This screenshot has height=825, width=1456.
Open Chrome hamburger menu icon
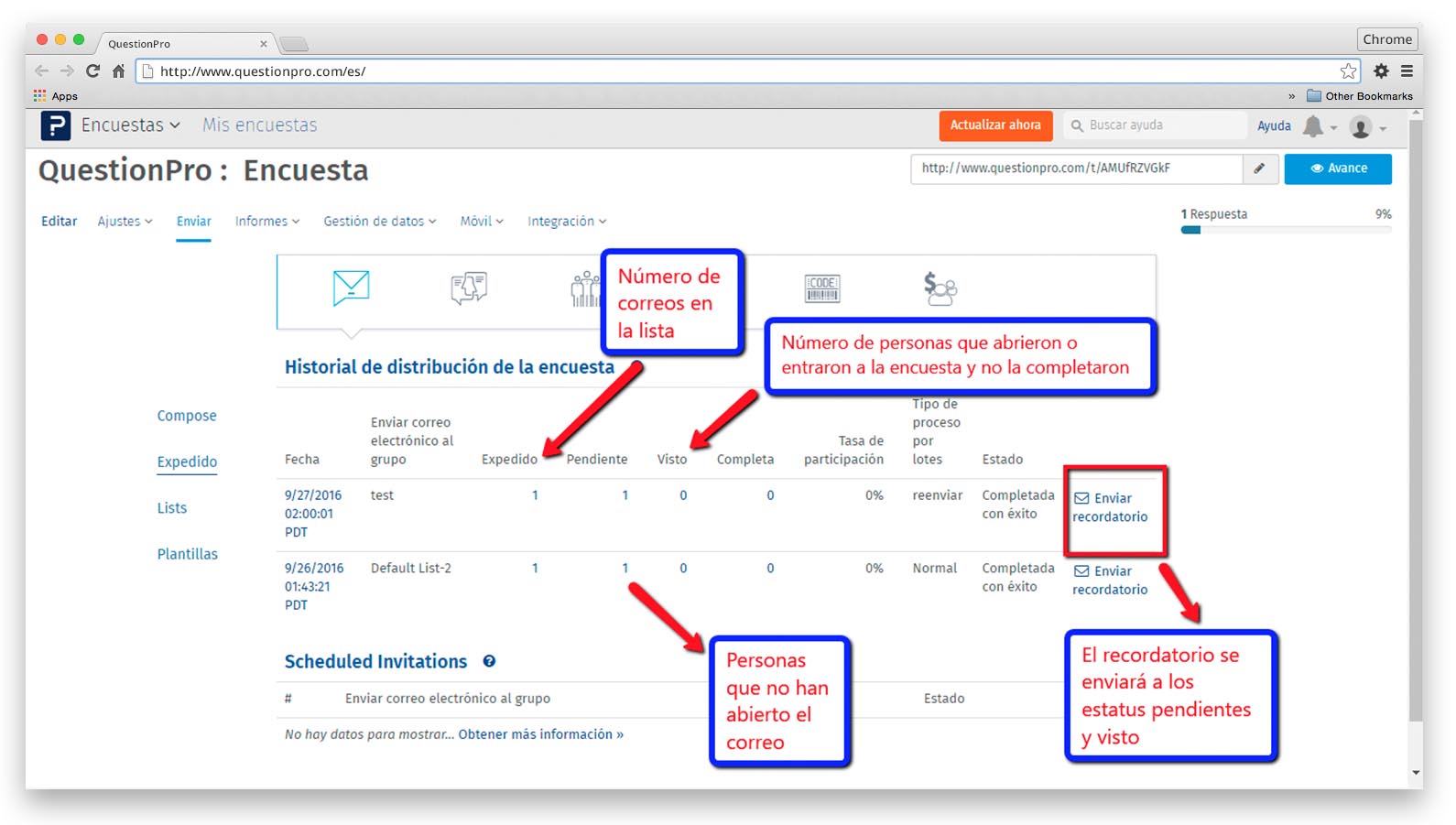click(1407, 71)
